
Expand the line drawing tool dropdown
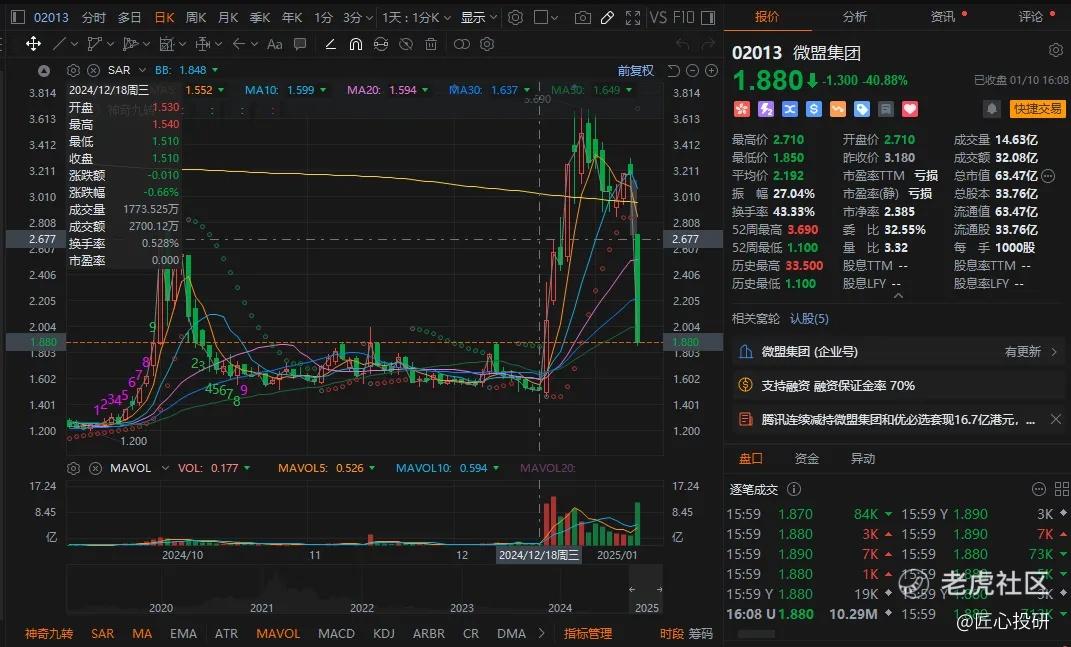(x=74, y=44)
